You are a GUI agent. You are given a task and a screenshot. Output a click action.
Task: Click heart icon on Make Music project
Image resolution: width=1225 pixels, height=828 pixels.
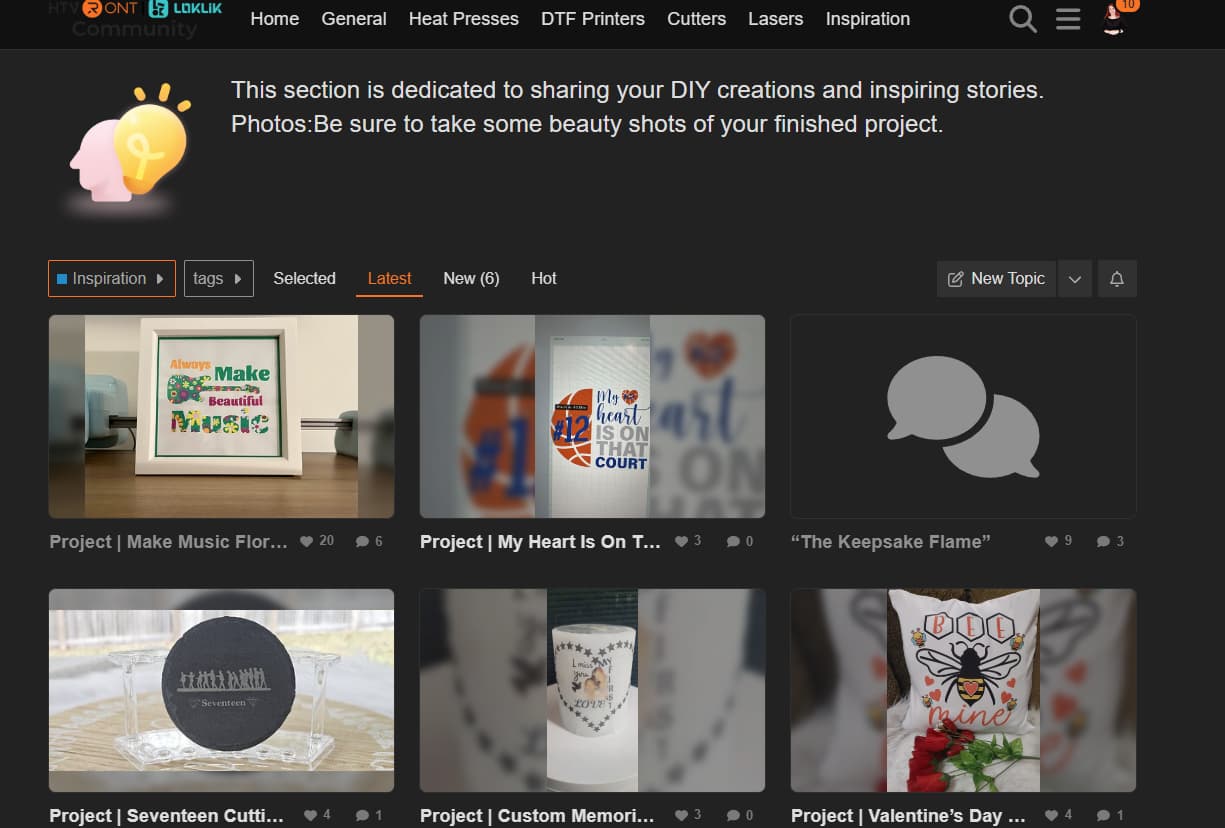[307, 542]
